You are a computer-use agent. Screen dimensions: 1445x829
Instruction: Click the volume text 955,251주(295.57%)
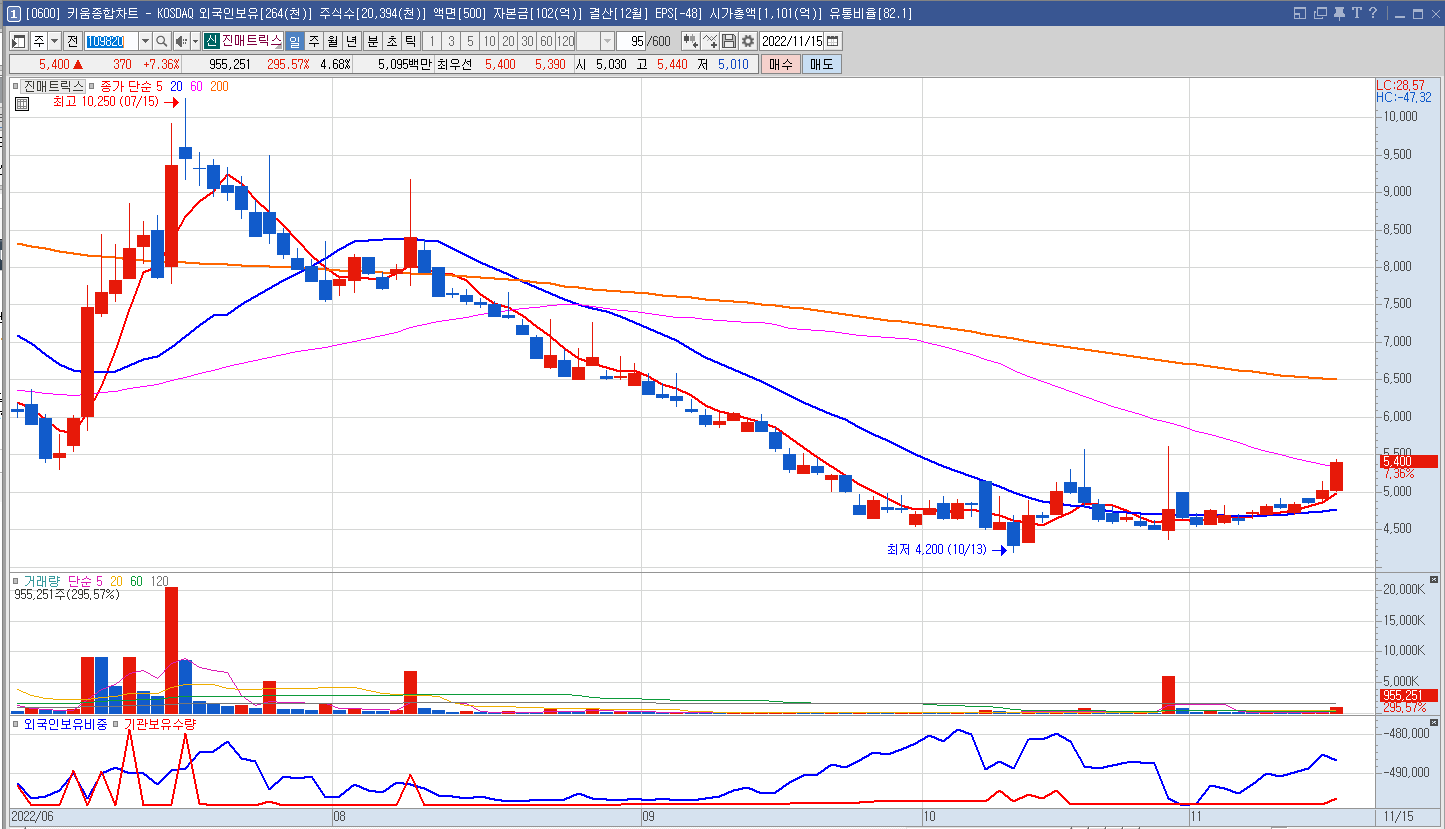67,594
